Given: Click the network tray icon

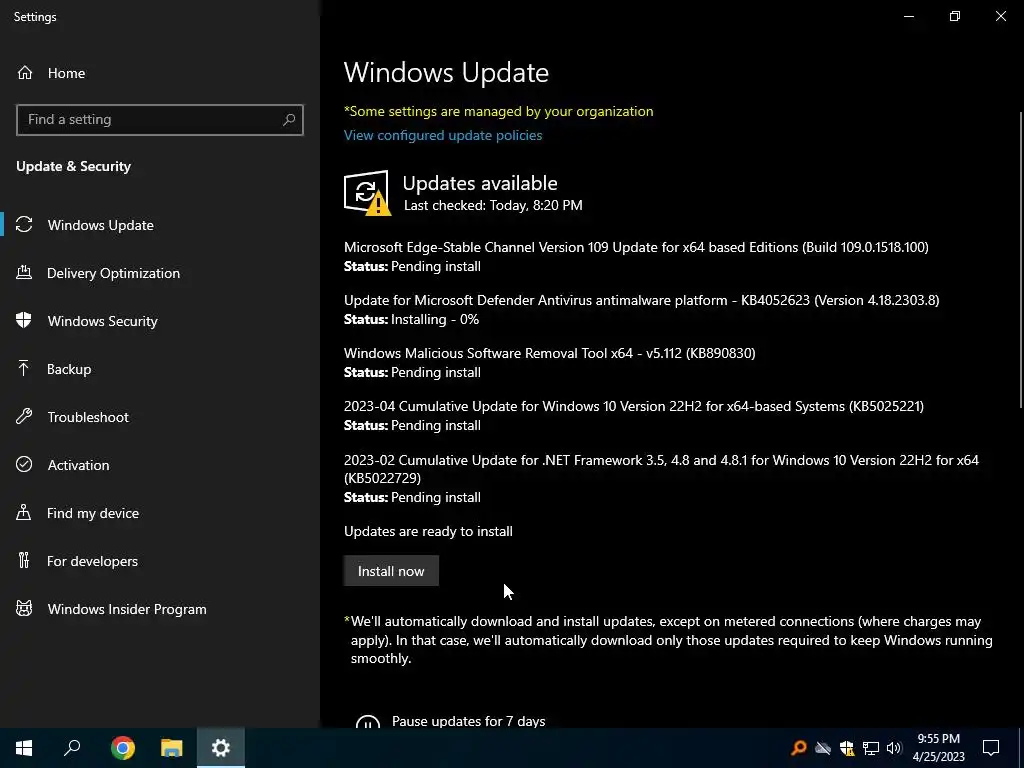Looking at the screenshot, I should (x=871, y=748).
